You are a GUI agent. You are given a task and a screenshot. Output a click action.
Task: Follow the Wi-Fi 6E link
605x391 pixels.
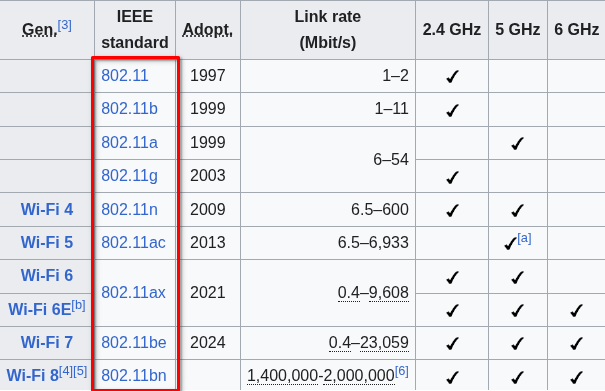click(x=40, y=309)
